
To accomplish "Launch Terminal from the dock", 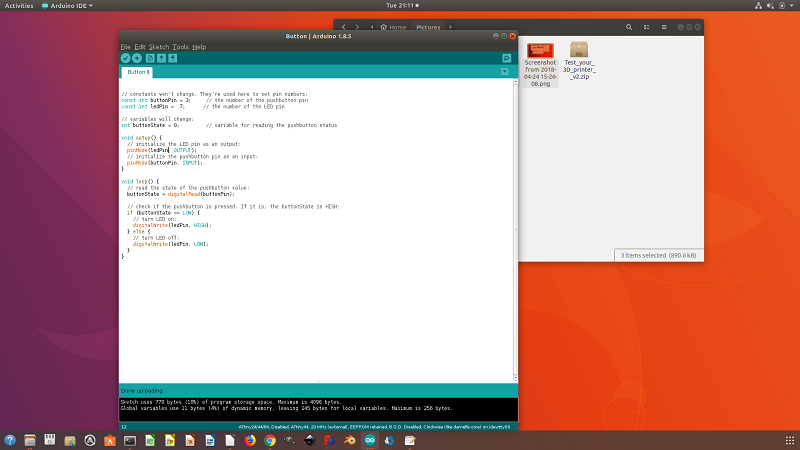I will pos(130,440).
